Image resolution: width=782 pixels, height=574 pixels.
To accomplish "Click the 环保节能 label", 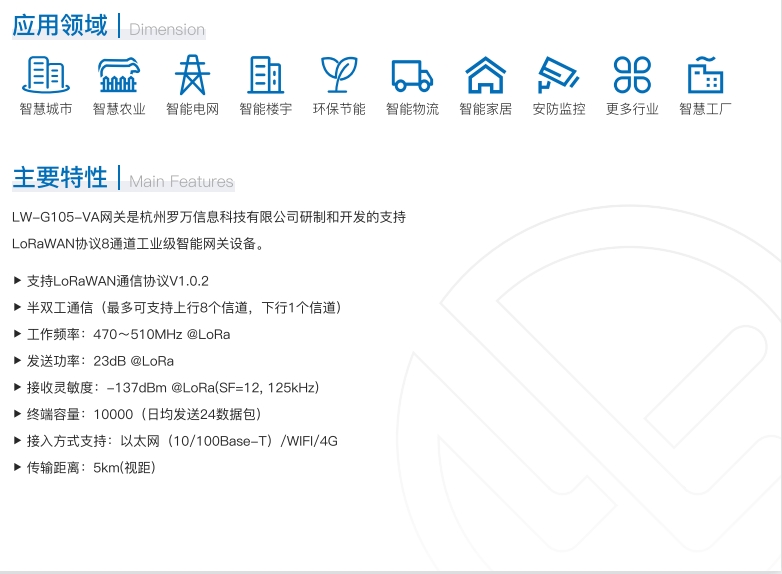I will pyautogui.click(x=339, y=109).
